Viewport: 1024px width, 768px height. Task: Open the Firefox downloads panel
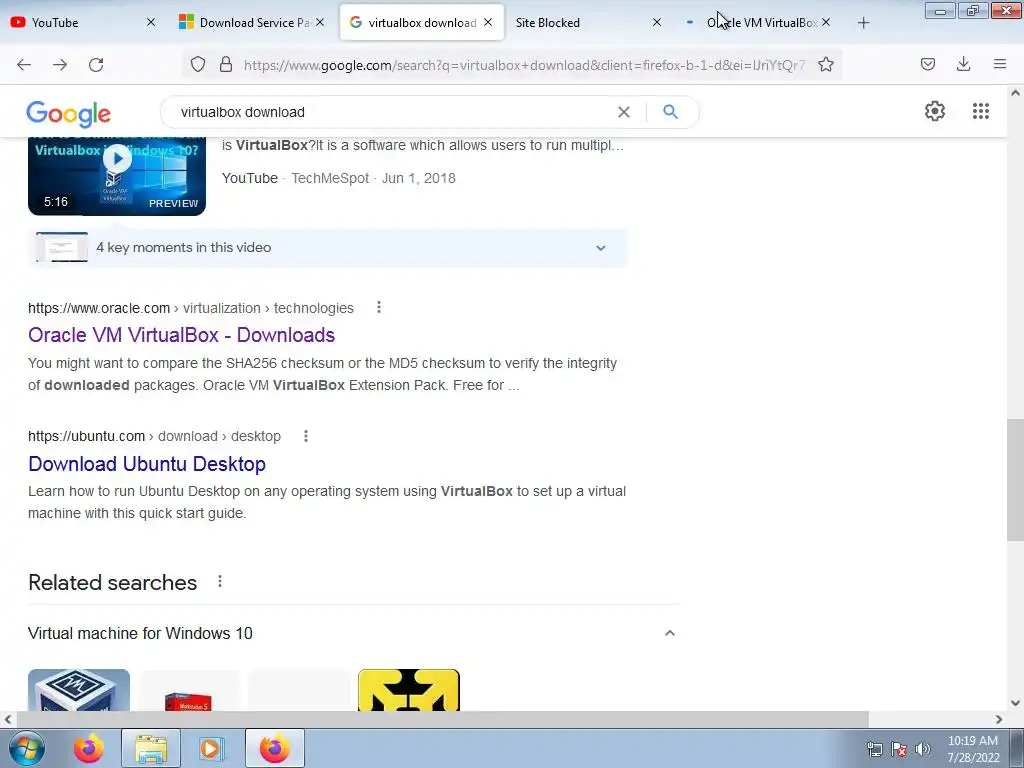coord(963,64)
